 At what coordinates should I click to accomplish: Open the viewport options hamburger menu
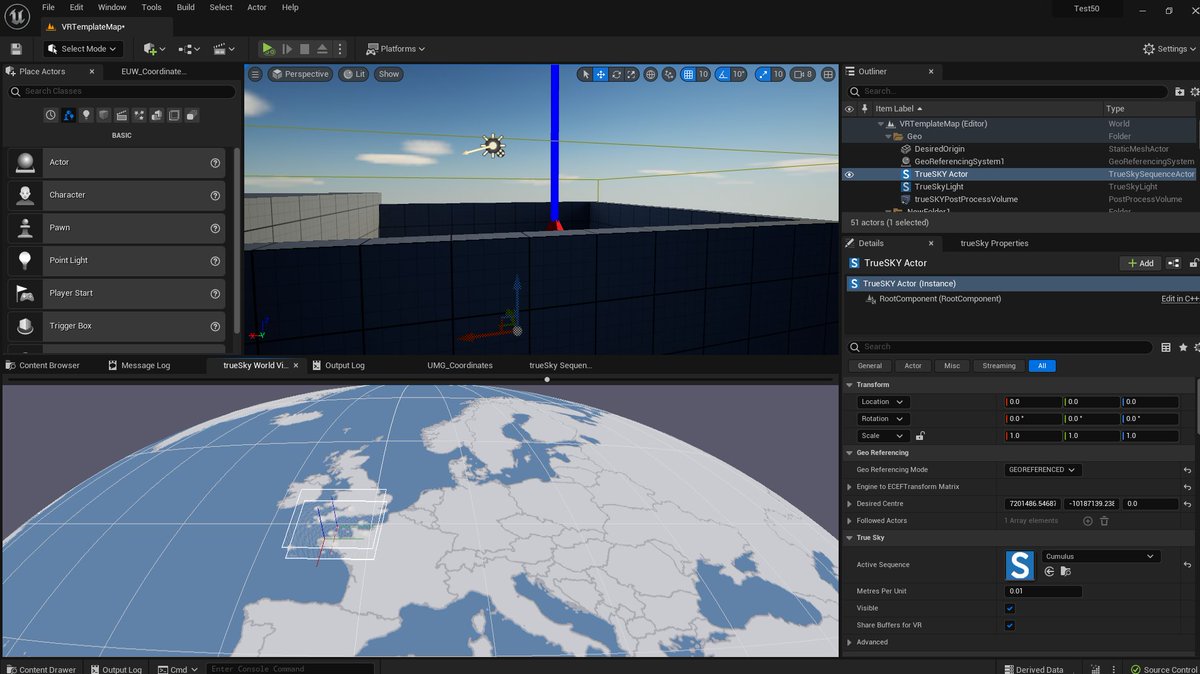255,74
